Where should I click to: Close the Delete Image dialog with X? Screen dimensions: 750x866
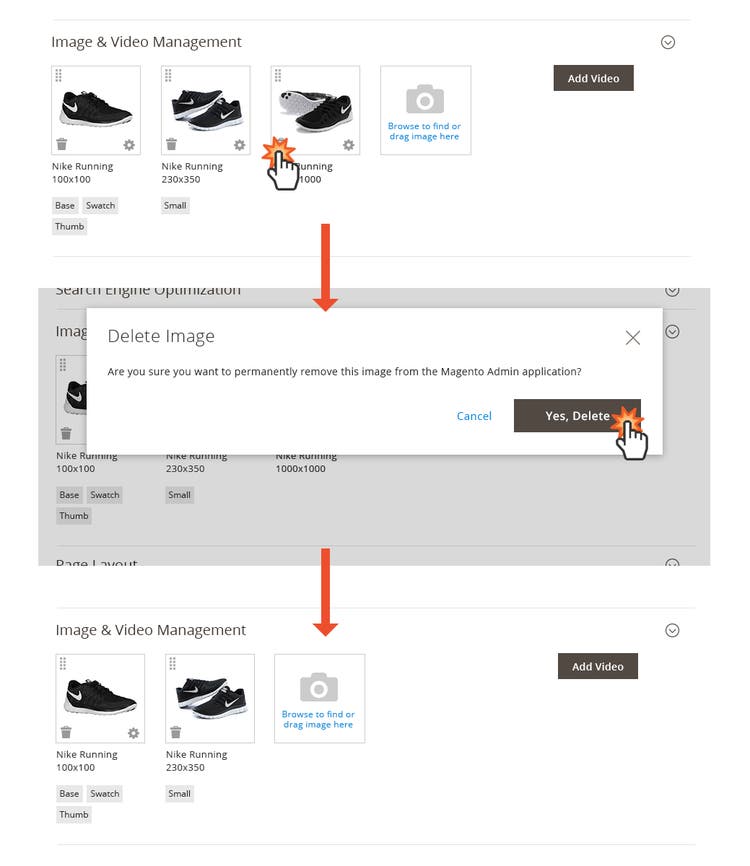[x=632, y=338]
